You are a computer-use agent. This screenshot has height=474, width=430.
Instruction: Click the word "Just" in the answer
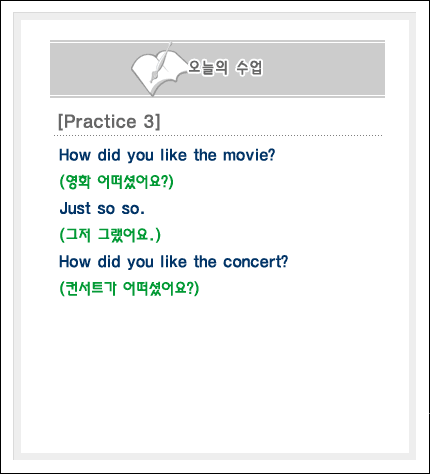coord(75,209)
